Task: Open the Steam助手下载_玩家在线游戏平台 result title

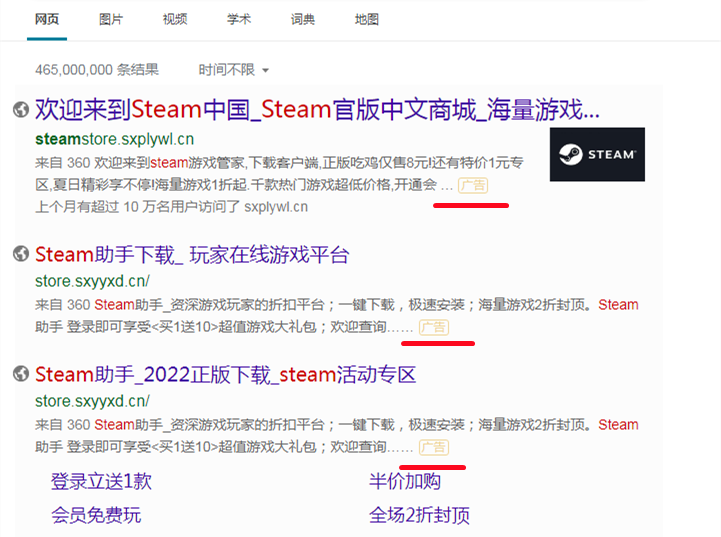Action: tap(192, 255)
